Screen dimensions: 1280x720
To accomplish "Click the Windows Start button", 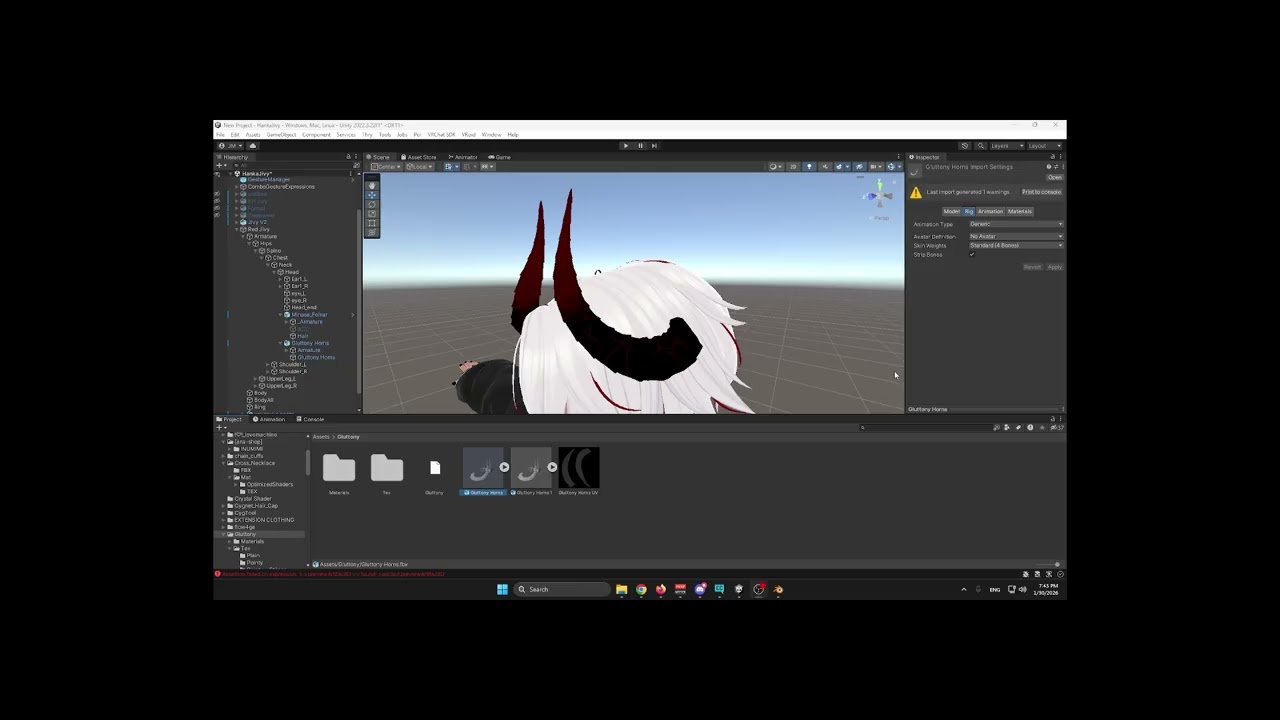I will [x=502, y=589].
